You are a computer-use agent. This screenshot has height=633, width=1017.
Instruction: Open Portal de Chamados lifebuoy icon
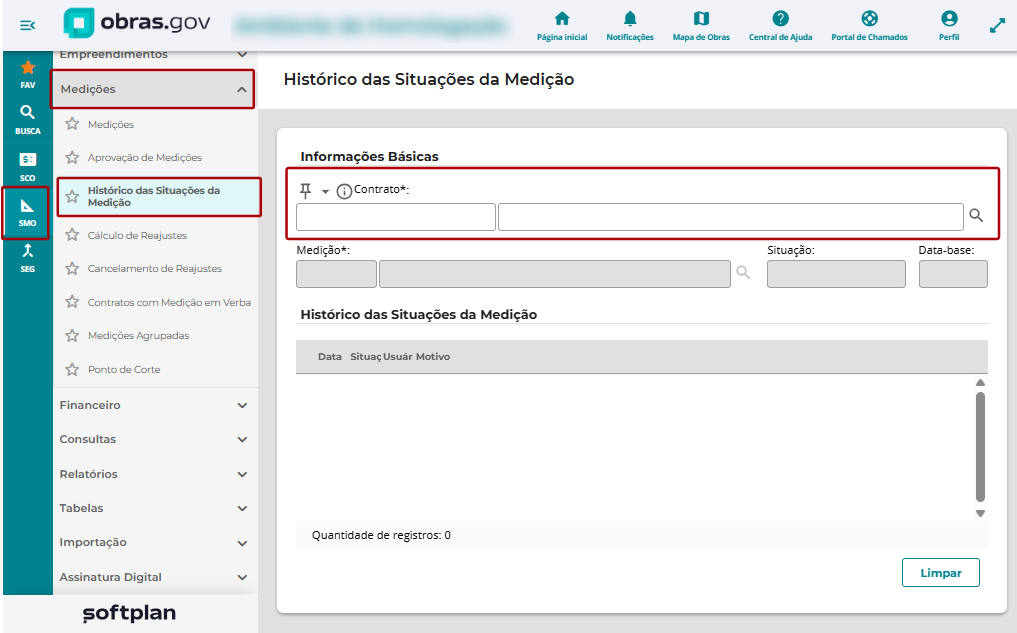coord(869,26)
